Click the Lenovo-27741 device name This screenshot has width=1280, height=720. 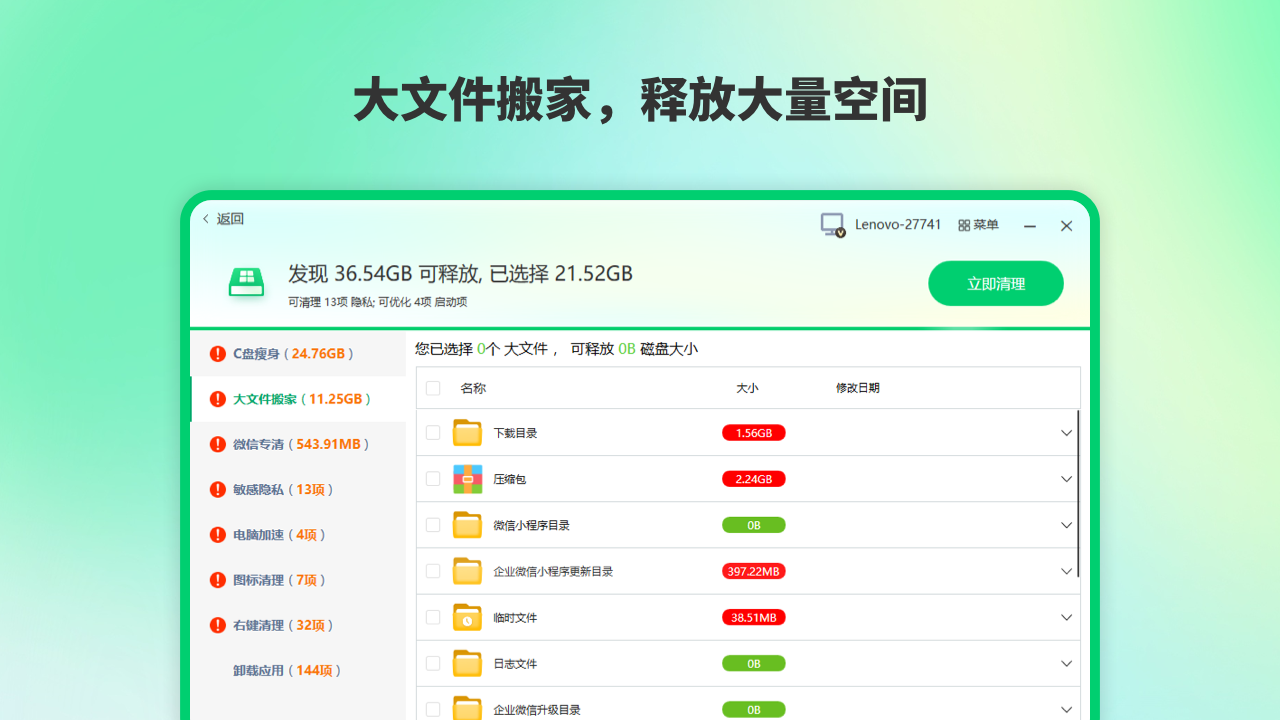pyautogui.click(x=898, y=225)
